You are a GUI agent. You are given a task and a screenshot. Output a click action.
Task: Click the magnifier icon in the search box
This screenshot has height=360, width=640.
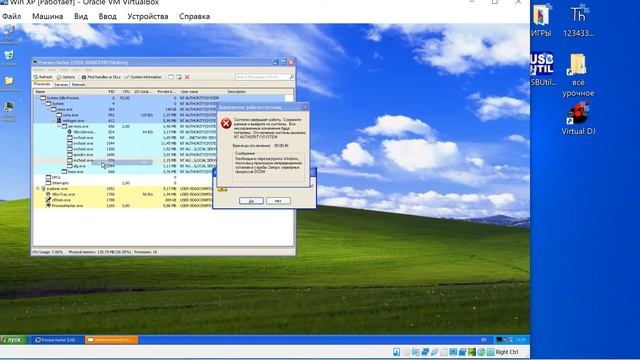pos(291,77)
